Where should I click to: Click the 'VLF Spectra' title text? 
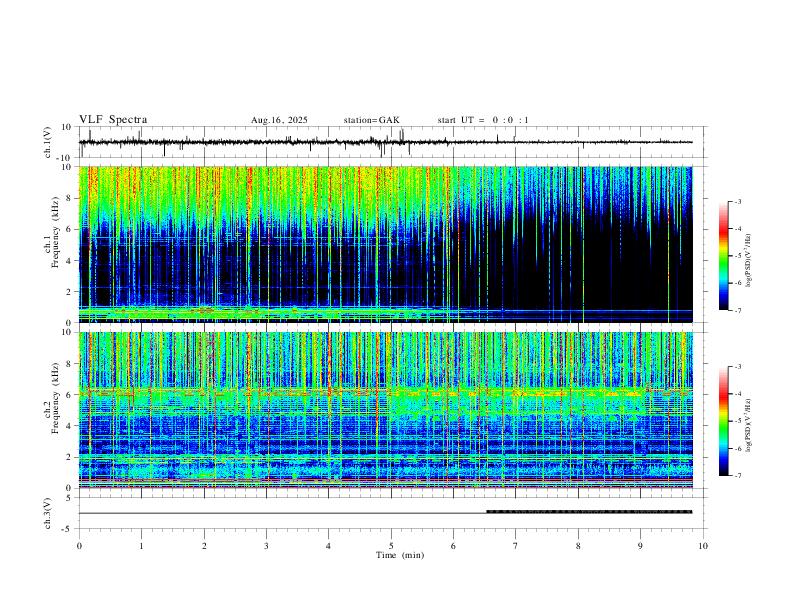coord(113,120)
